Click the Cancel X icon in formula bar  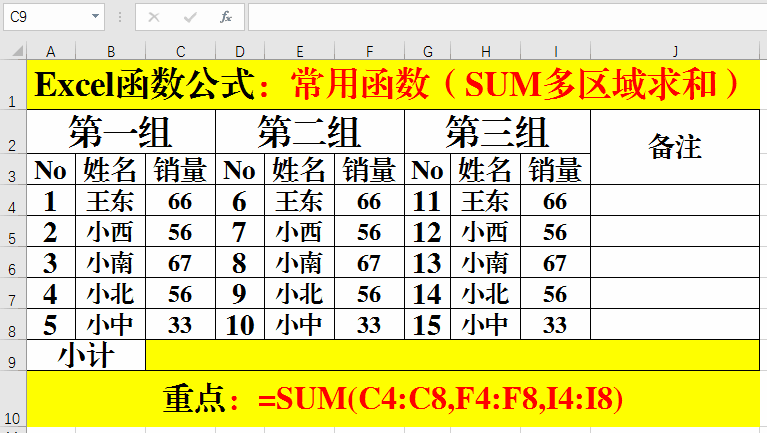pos(154,17)
